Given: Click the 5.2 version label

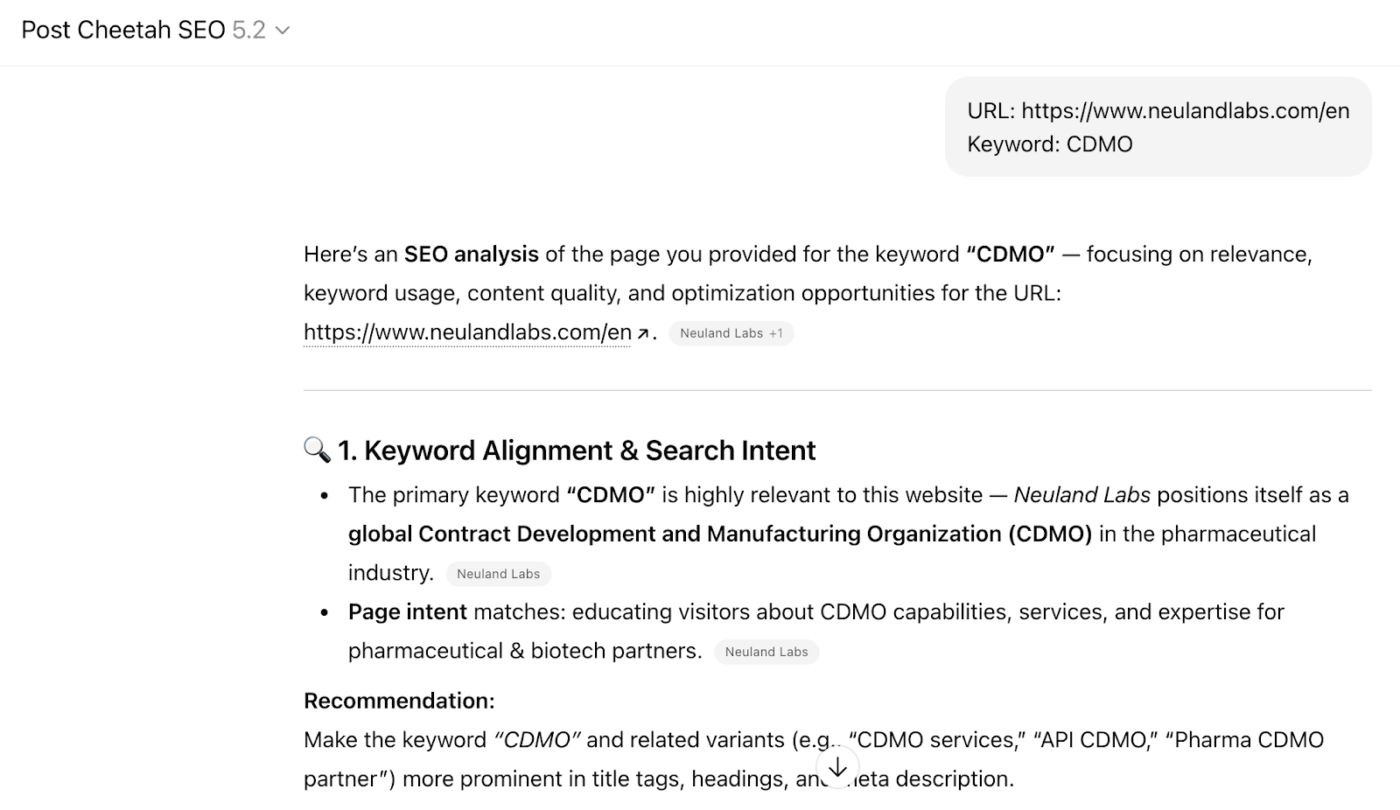Looking at the screenshot, I should coord(249,30).
